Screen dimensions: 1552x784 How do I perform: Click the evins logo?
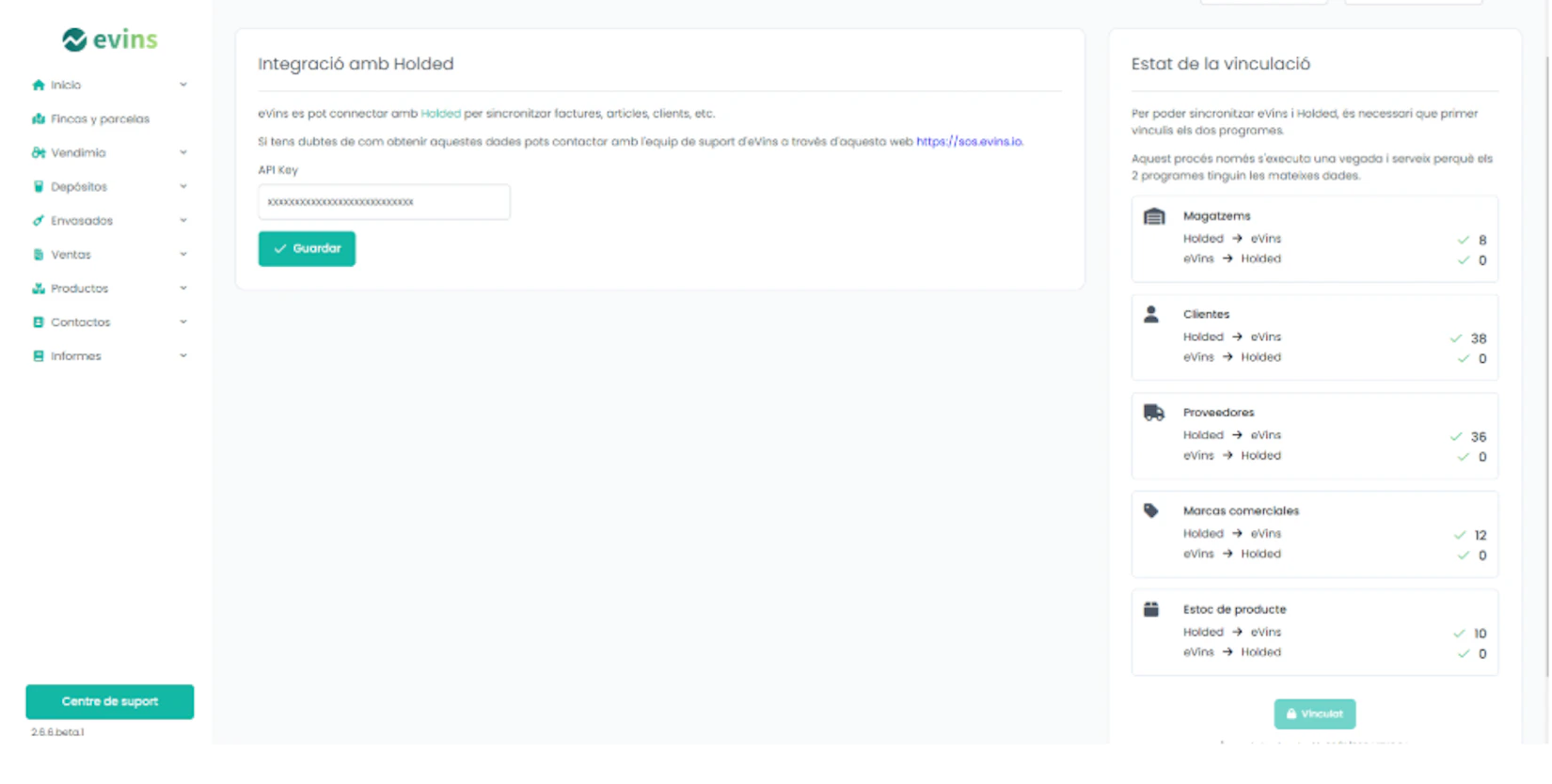tap(109, 39)
